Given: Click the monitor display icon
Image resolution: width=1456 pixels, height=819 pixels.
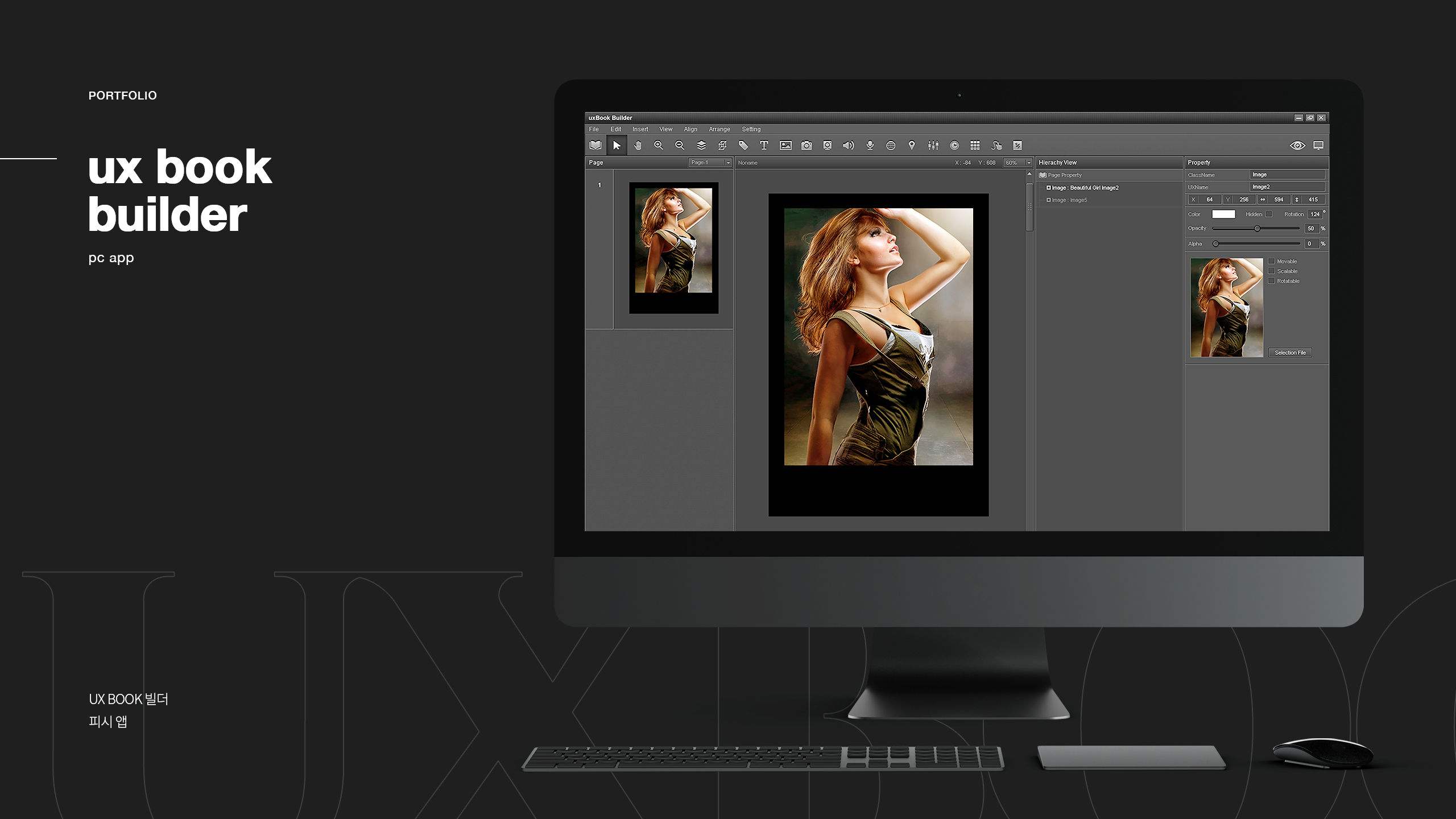Looking at the screenshot, I should coord(1318,146).
